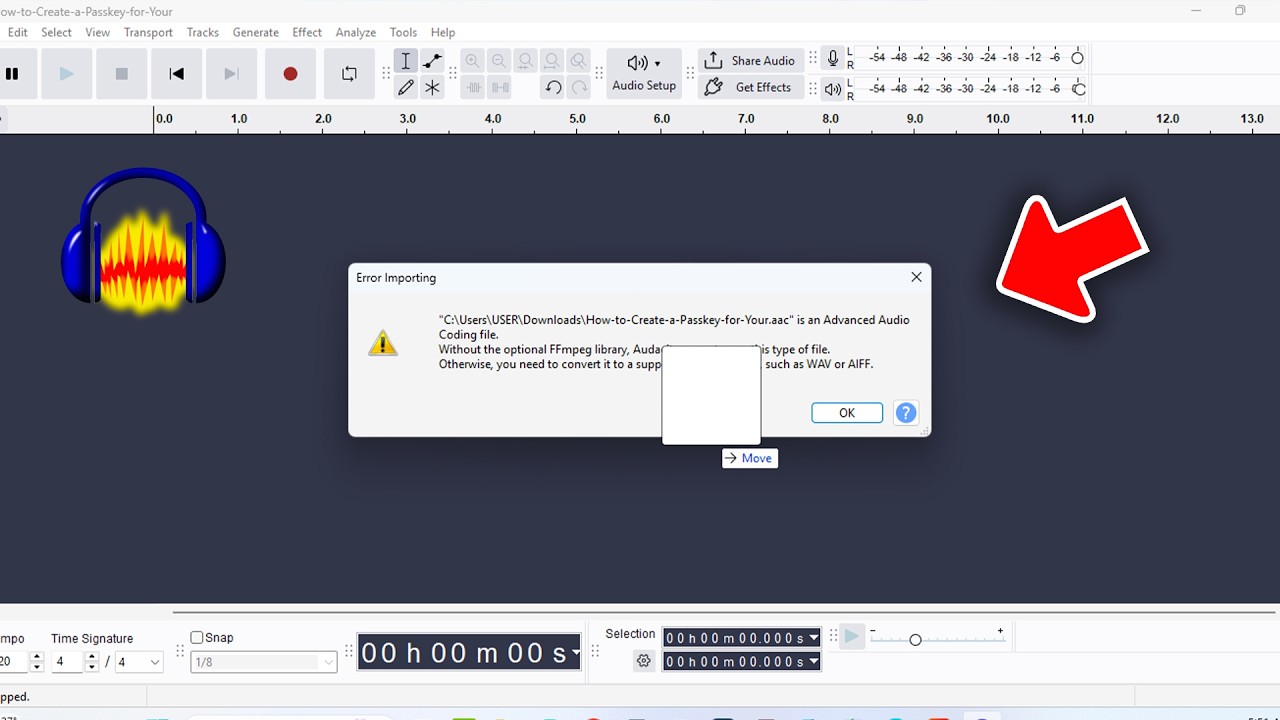
Task: Click Trim audio outside selection icon
Action: tap(473, 88)
